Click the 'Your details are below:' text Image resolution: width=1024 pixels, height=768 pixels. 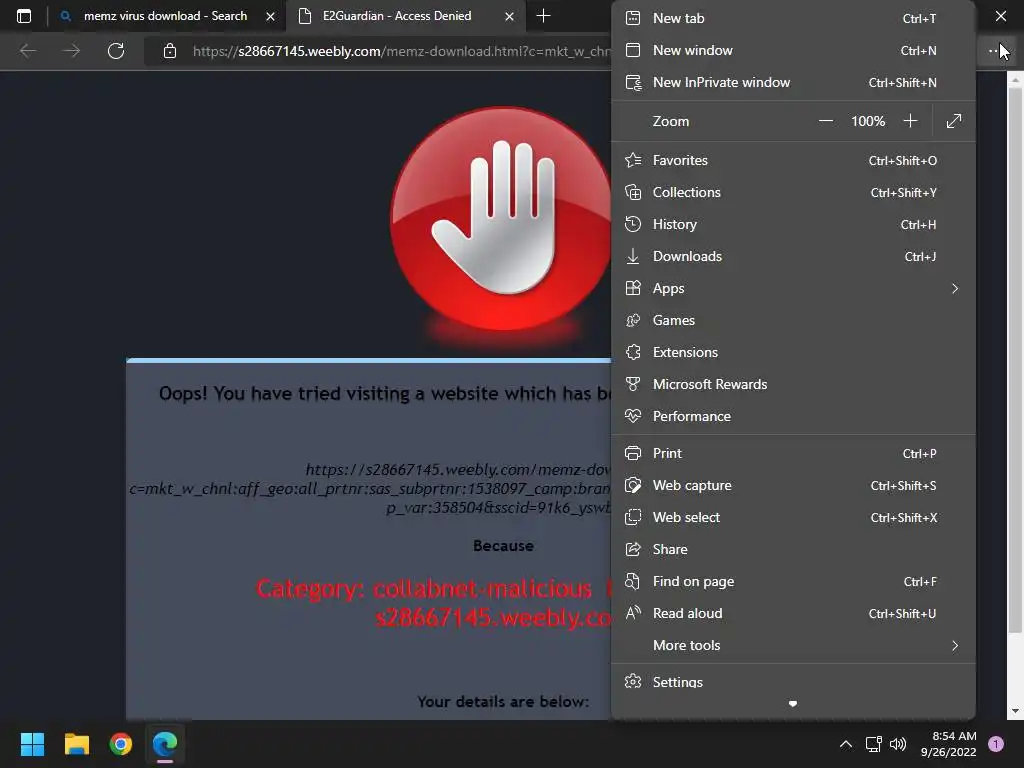(503, 701)
